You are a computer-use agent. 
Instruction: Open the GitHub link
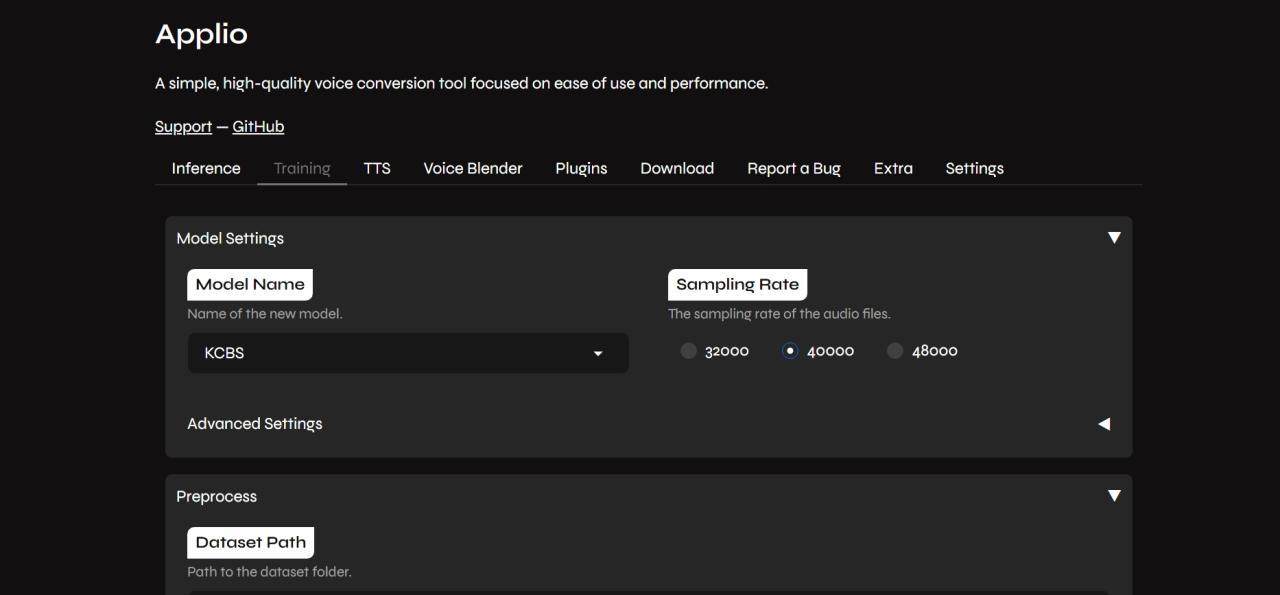point(258,127)
